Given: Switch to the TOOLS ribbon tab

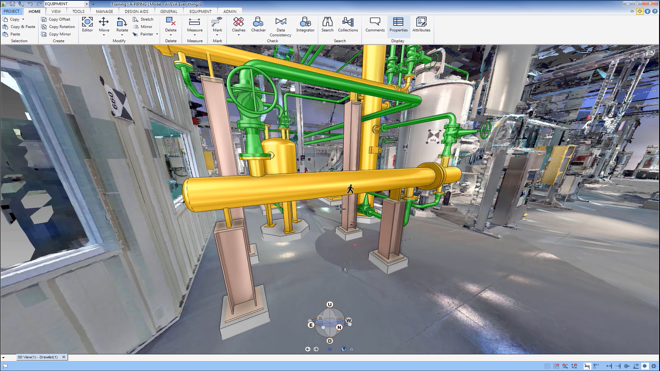Looking at the screenshot, I should (78, 11).
